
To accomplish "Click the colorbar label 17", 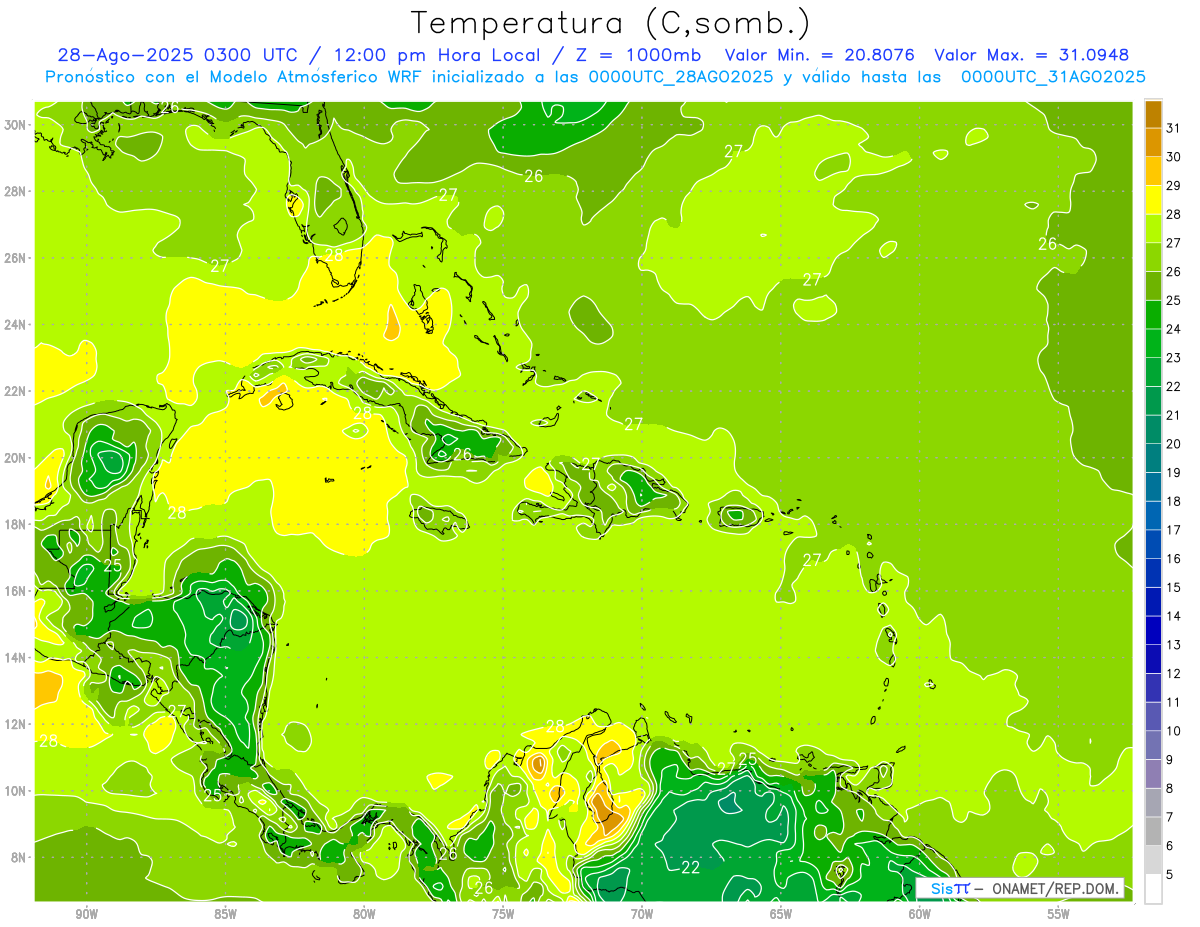I will click(x=1174, y=530).
